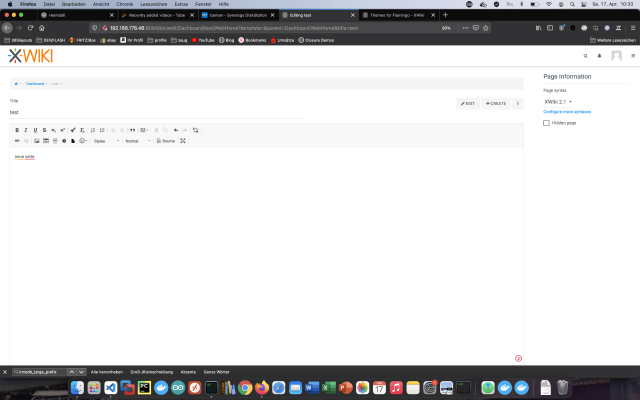Click the Create button
The image size is (640, 400).
pos(496,104)
